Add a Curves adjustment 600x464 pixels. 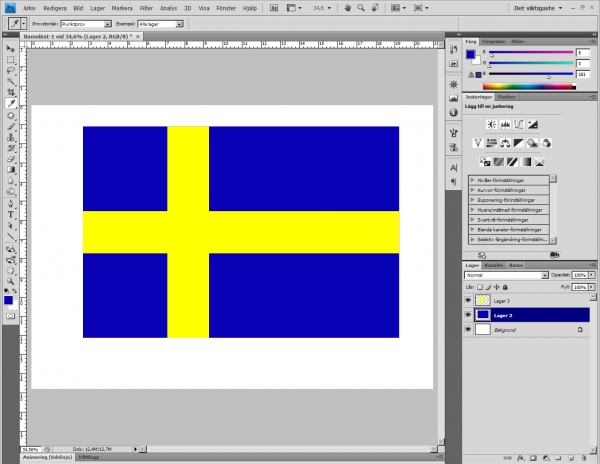coord(519,124)
